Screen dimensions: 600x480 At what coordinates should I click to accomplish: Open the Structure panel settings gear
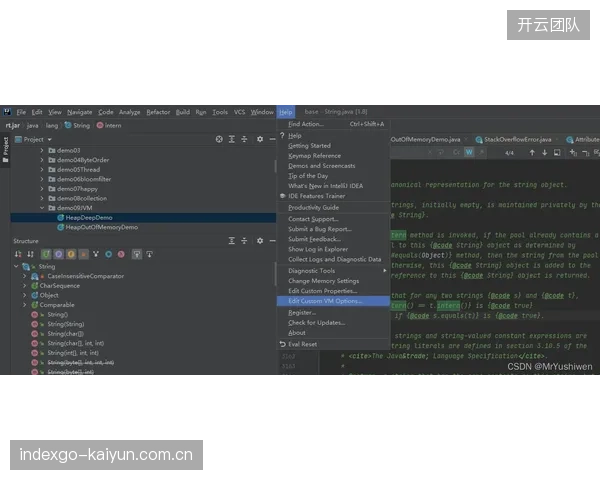point(260,241)
